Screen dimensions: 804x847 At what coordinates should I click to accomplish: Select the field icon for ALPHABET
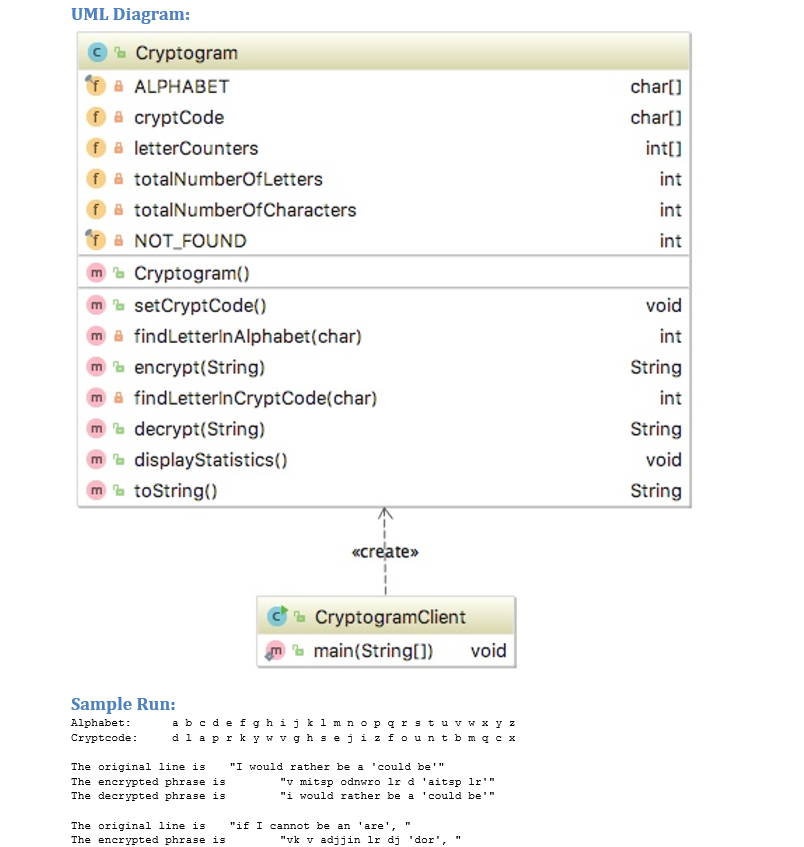tap(96, 87)
